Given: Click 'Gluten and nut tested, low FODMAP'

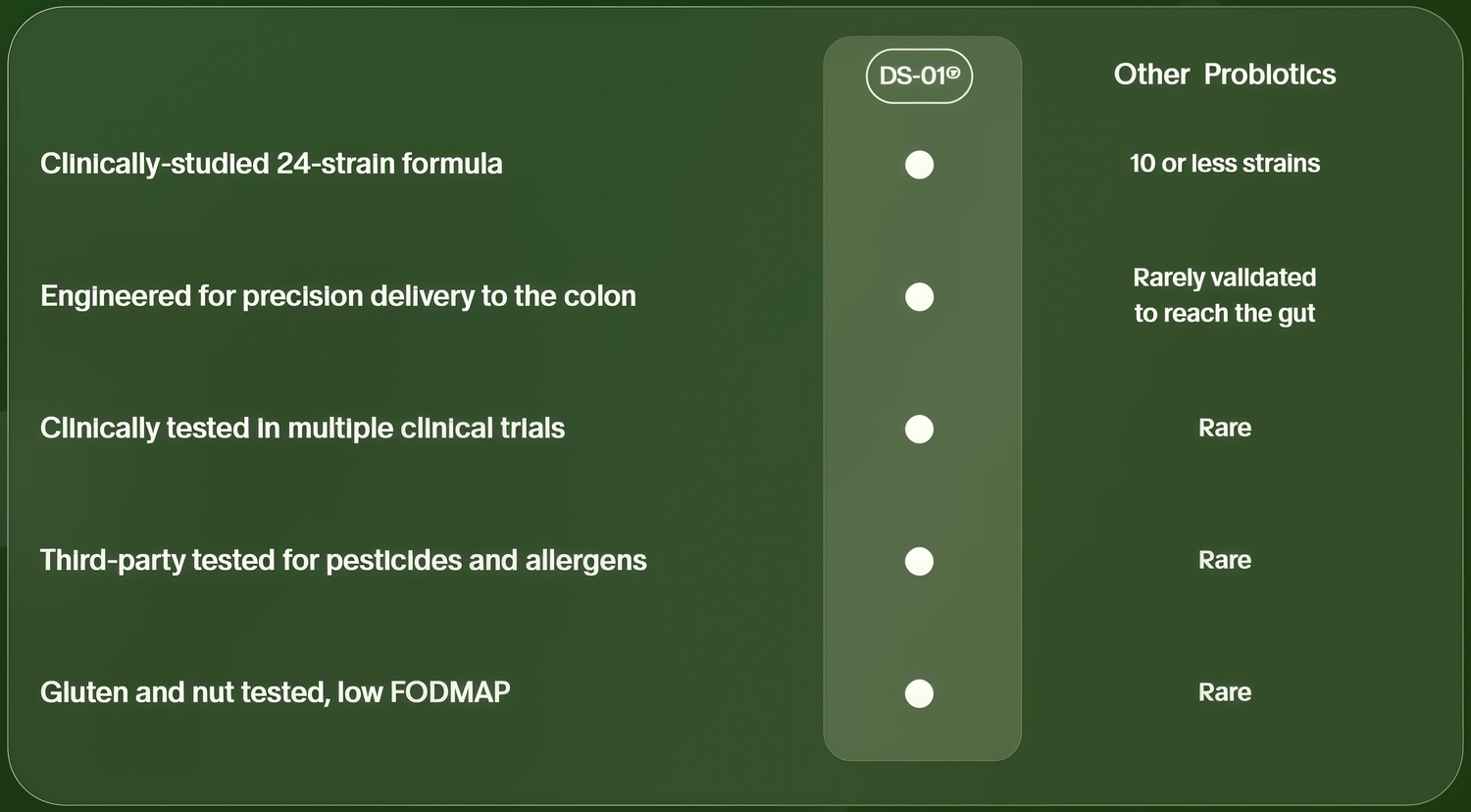Looking at the screenshot, I should click(276, 692).
